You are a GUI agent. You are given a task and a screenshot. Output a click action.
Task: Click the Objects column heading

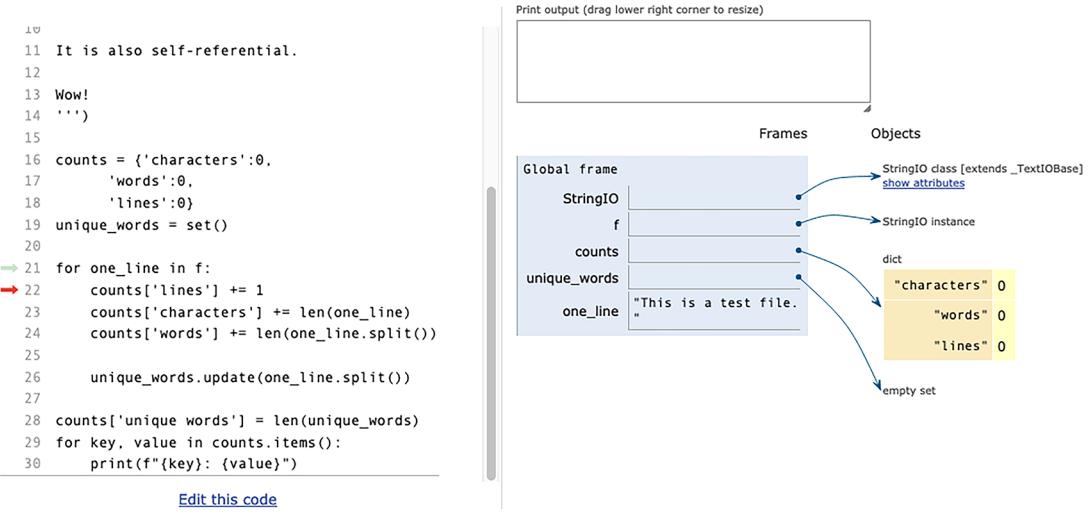[895, 133]
